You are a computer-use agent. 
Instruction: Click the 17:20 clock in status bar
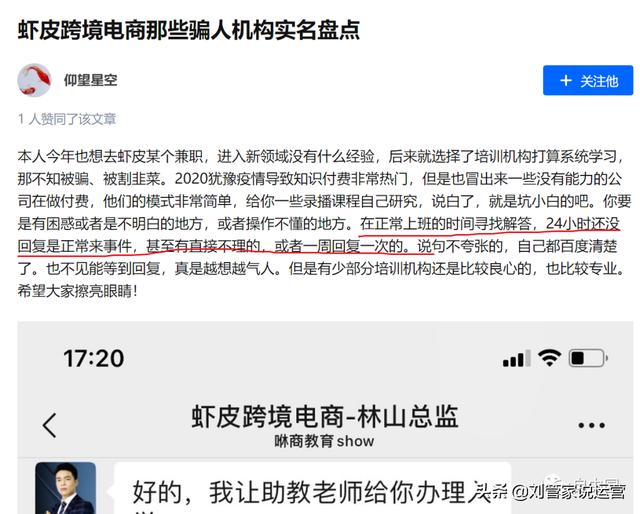pos(93,358)
